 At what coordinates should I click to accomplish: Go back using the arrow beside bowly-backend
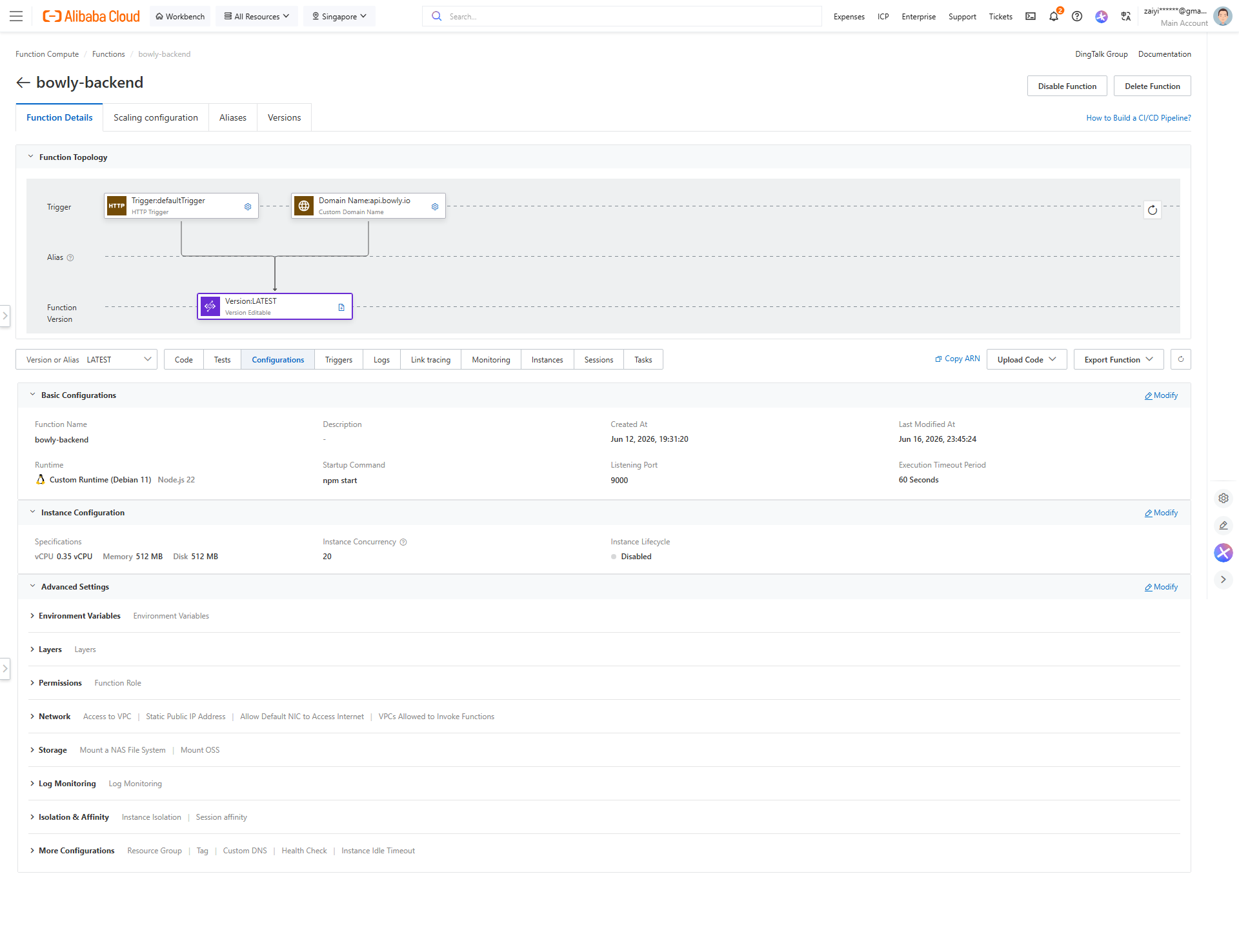pyautogui.click(x=23, y=83)
